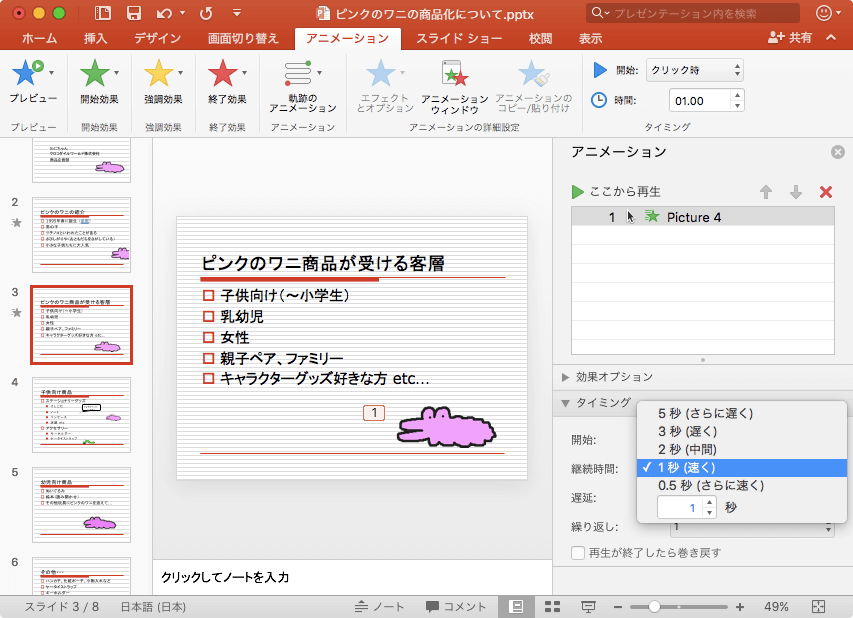Click the fit slide to window icon
Viewport: 853px width, 618px height.
(x=818, y=606)
